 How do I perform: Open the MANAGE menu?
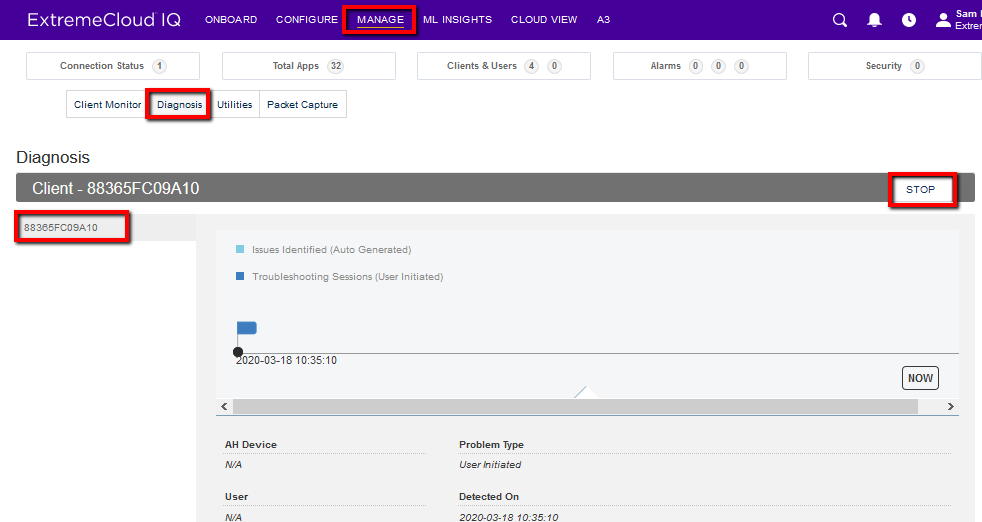click(x=380, y=20)
